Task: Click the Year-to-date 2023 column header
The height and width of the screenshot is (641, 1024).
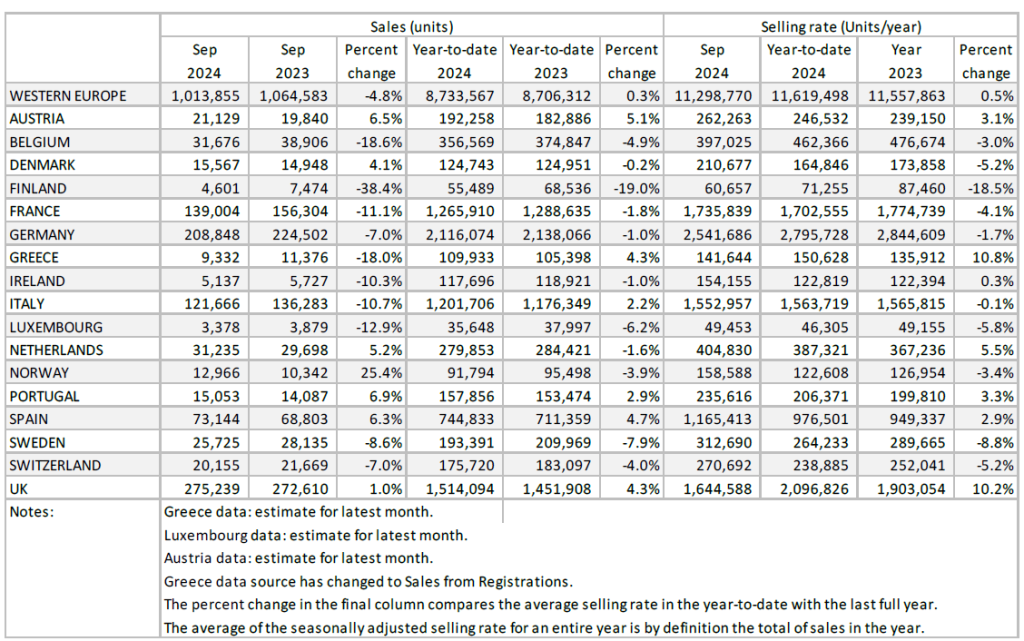Action: [x=552, y=61]
